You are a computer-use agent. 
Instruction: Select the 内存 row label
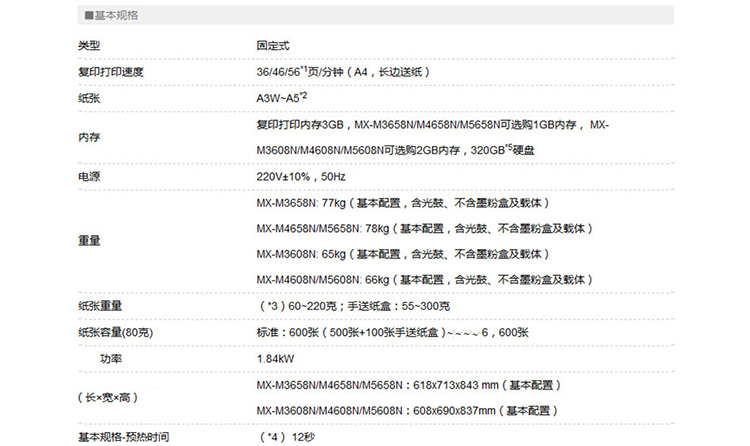[90, 137]
